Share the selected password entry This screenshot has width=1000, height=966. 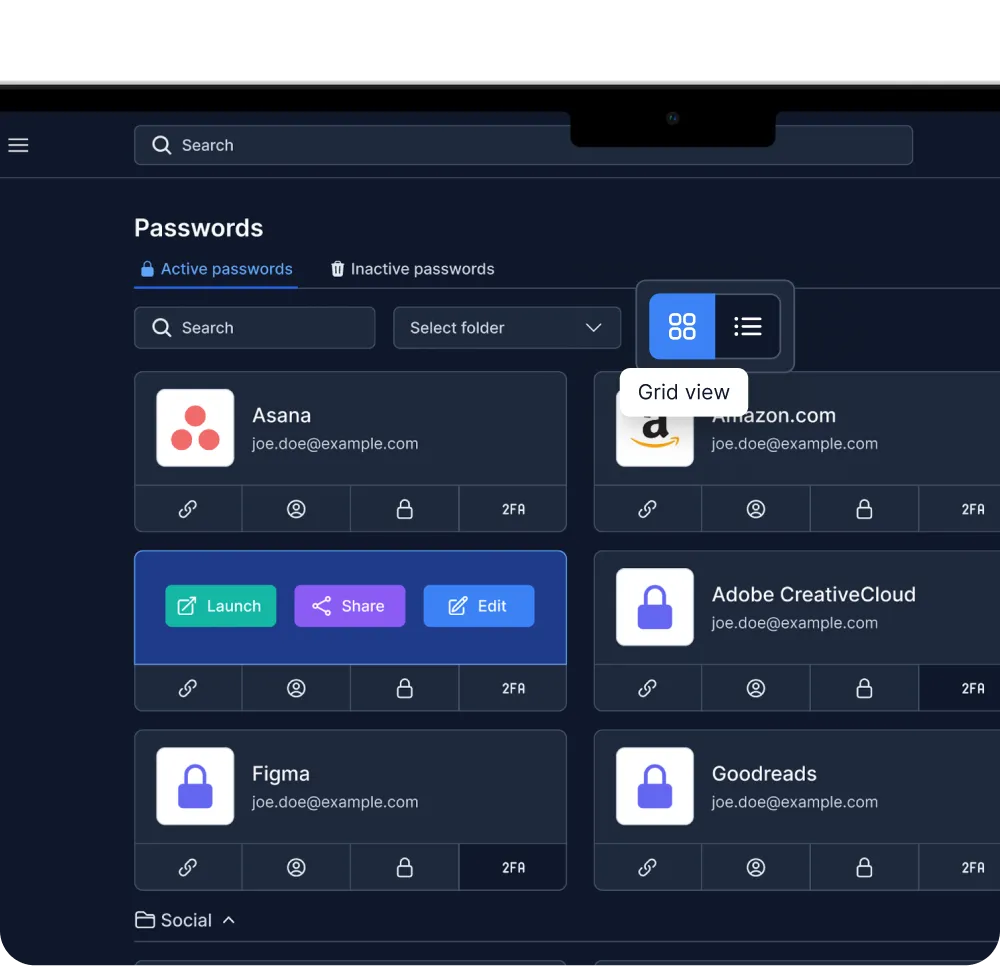pyautogui.click(x=349, y=606)
